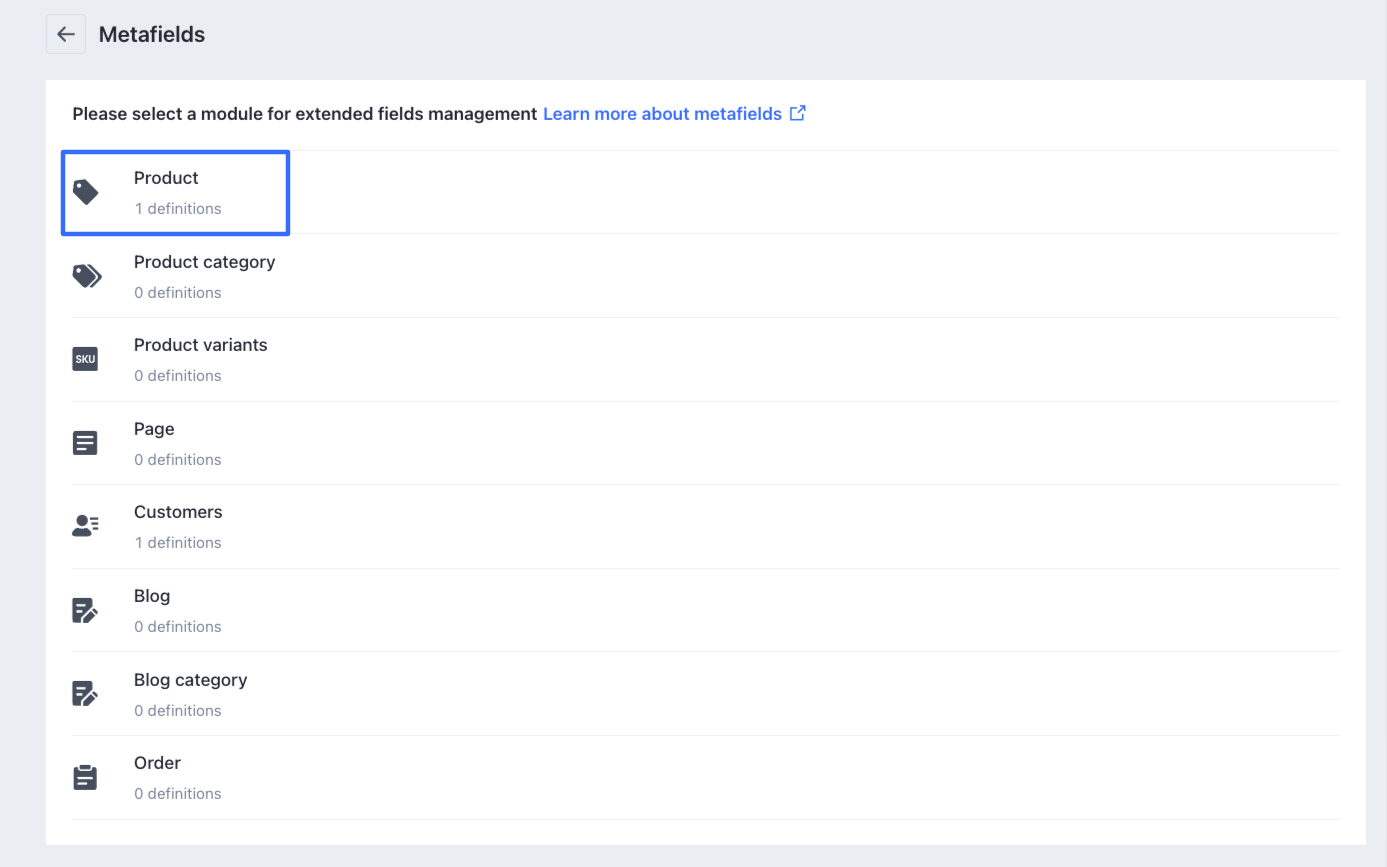Image resolution: width=1387 pixels, height=867 pixels.
Task: Click the Product category double-tag icon
Action: tap(86, 276)
